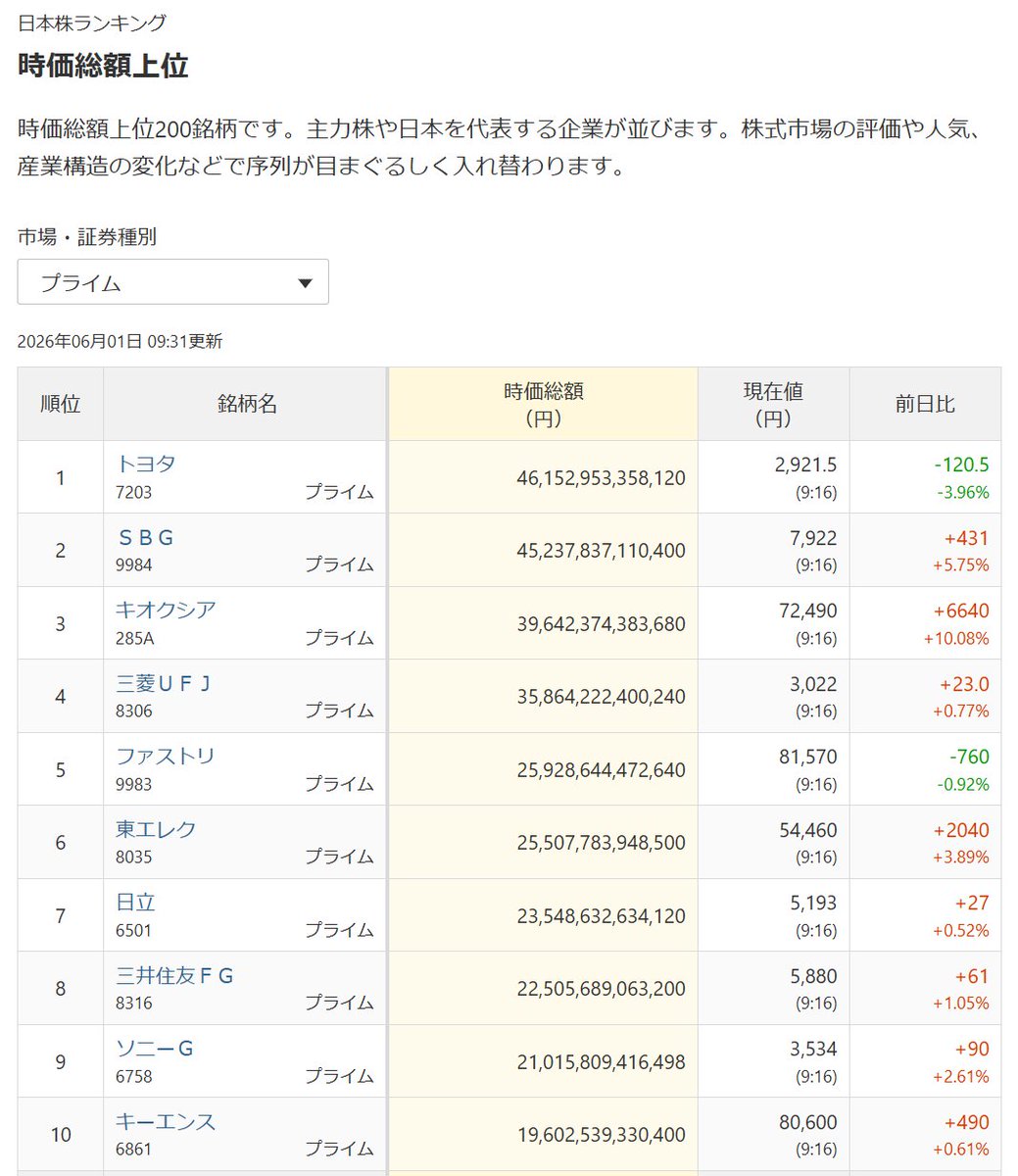
Task: Click ファストリ current price 81,570
Action: click(x=808, y=757)
